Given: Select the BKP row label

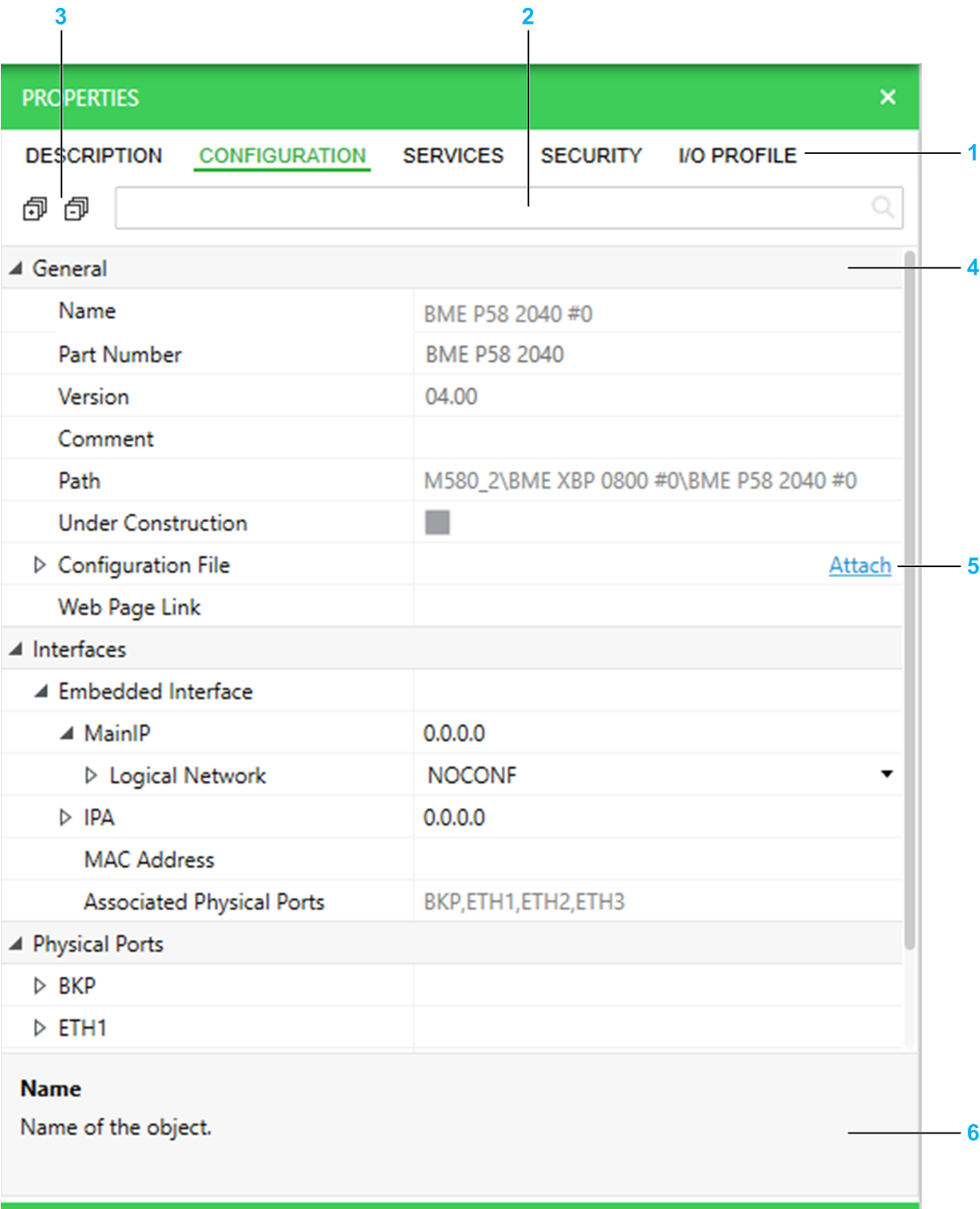Looking at the screenshot, I should point(77,986).
